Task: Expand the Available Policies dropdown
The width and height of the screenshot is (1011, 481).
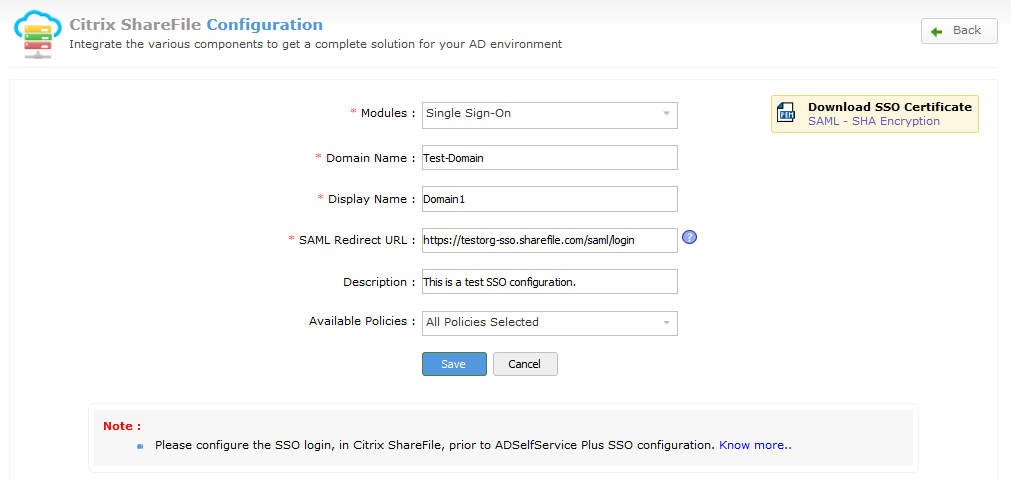Action: point(549,323)
